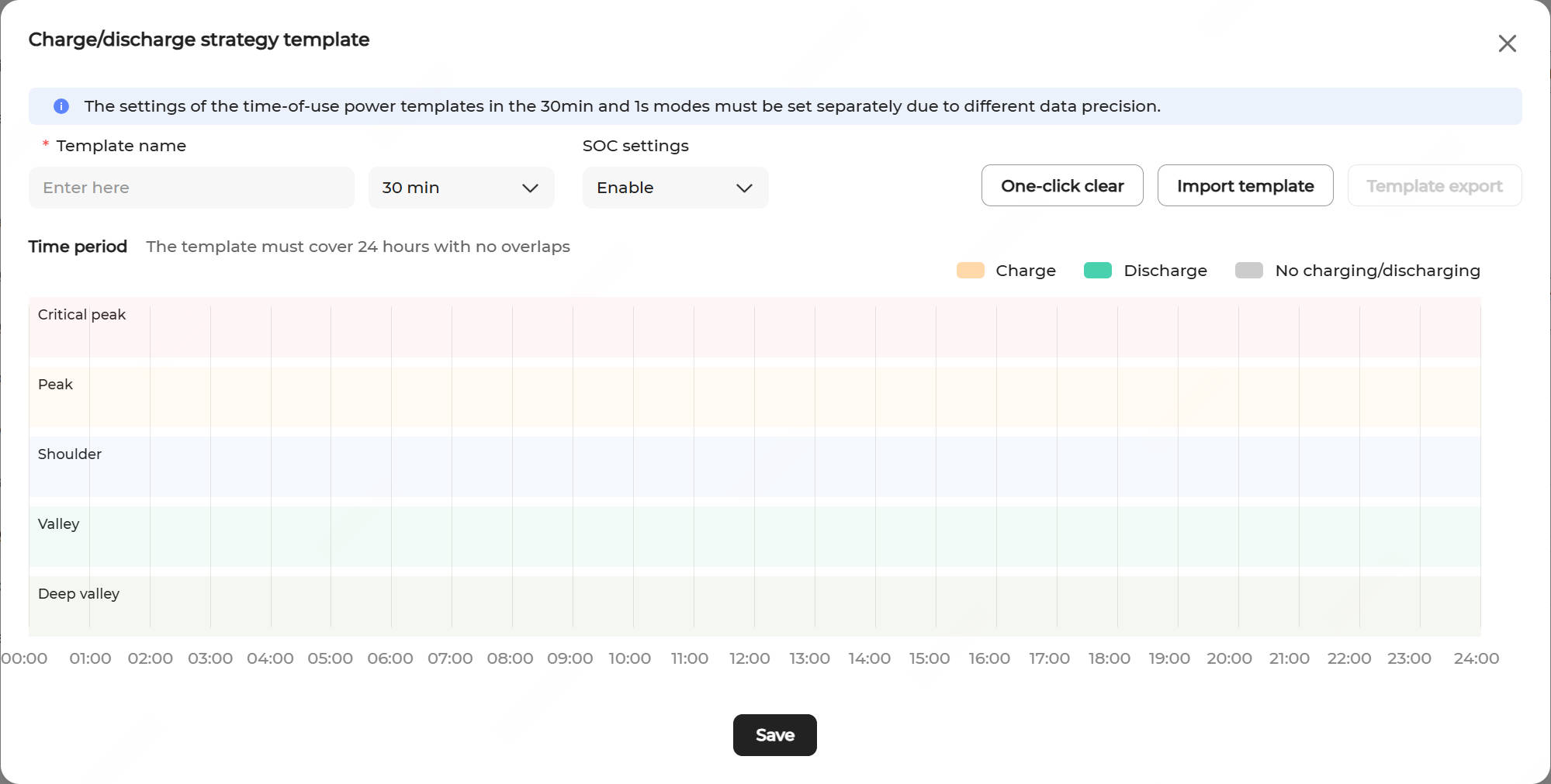1551x784 pixels.
Task: Click the chevron arrow beside Enable
Action: (744, 188)
